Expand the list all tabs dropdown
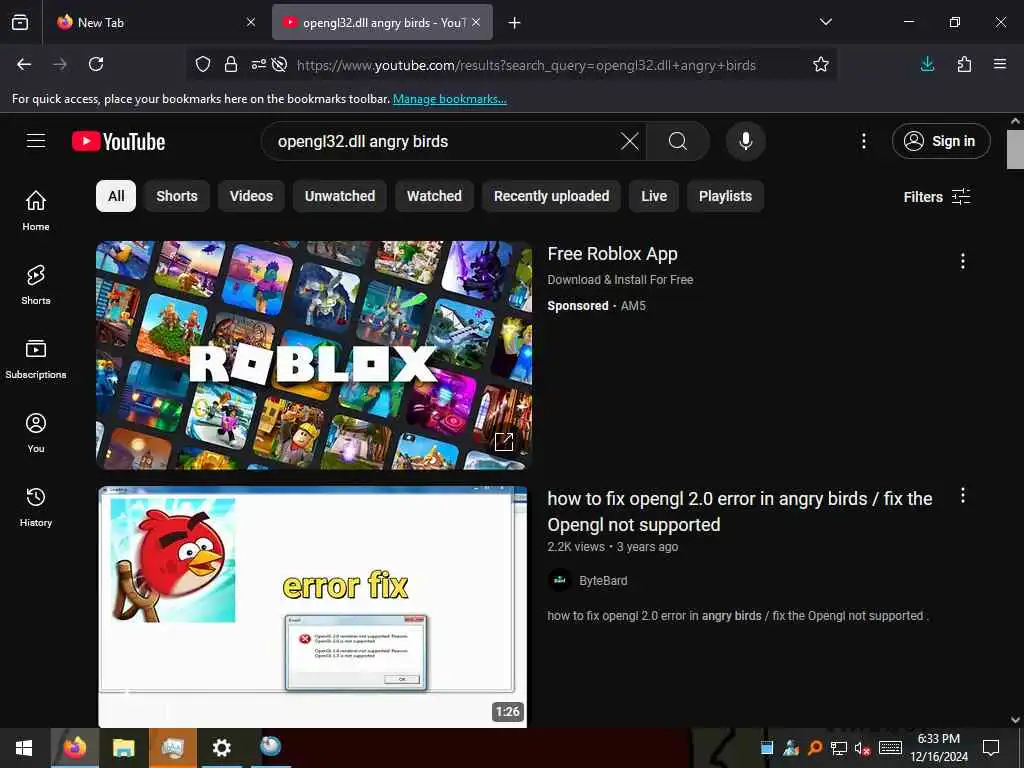The height and width of the screenshot is (768, 1024). click(x=825, y=22)
